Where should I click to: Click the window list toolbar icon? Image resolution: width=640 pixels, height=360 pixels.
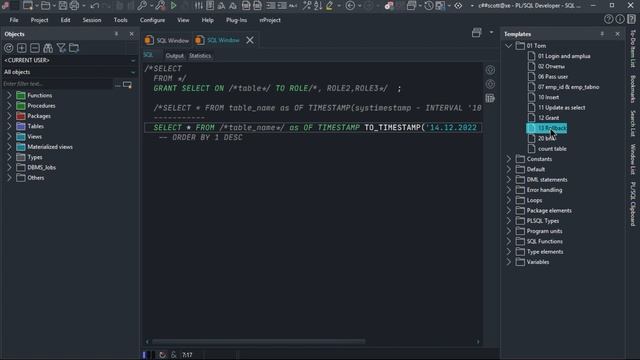[x=411, y=5]
